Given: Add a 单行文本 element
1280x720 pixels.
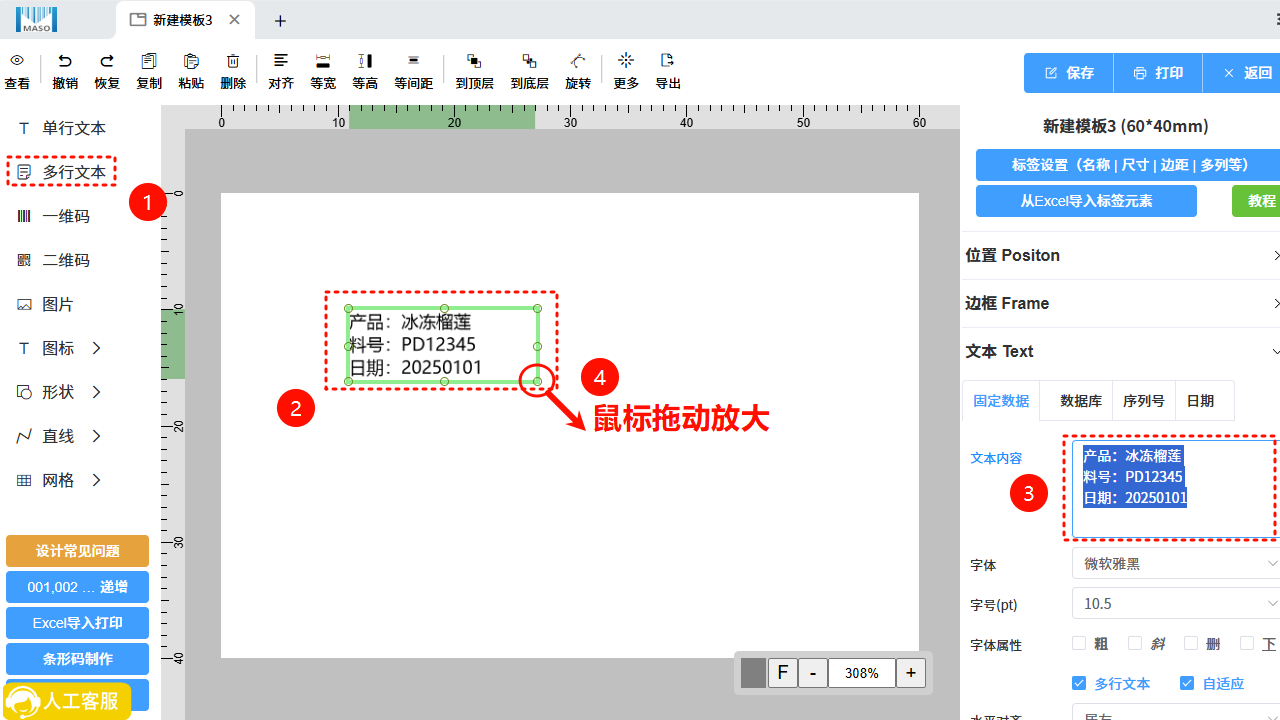Looking at the screenshot, I should click(62, 128).
